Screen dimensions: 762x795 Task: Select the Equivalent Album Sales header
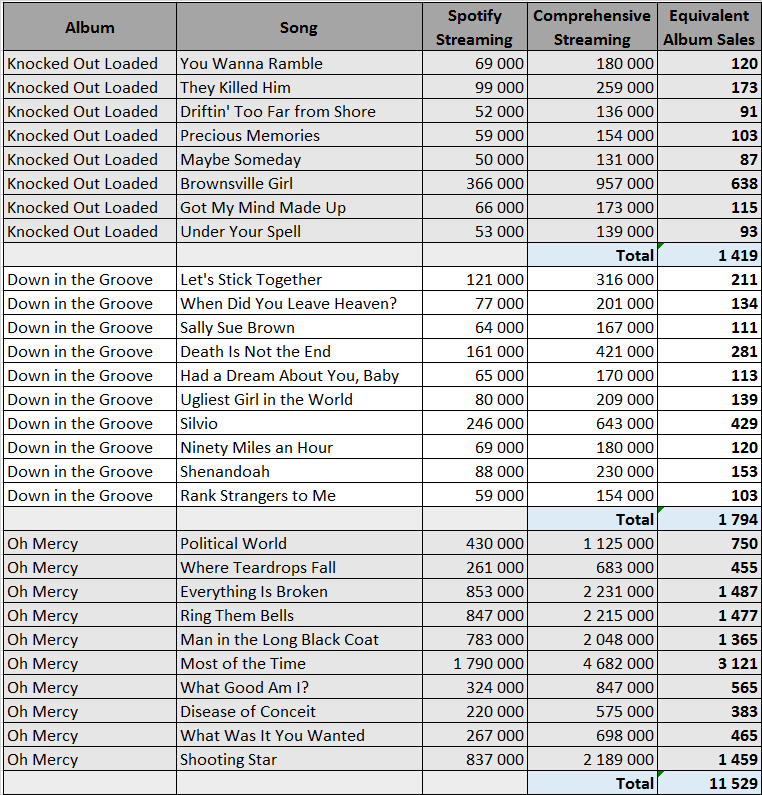(709, 27)
